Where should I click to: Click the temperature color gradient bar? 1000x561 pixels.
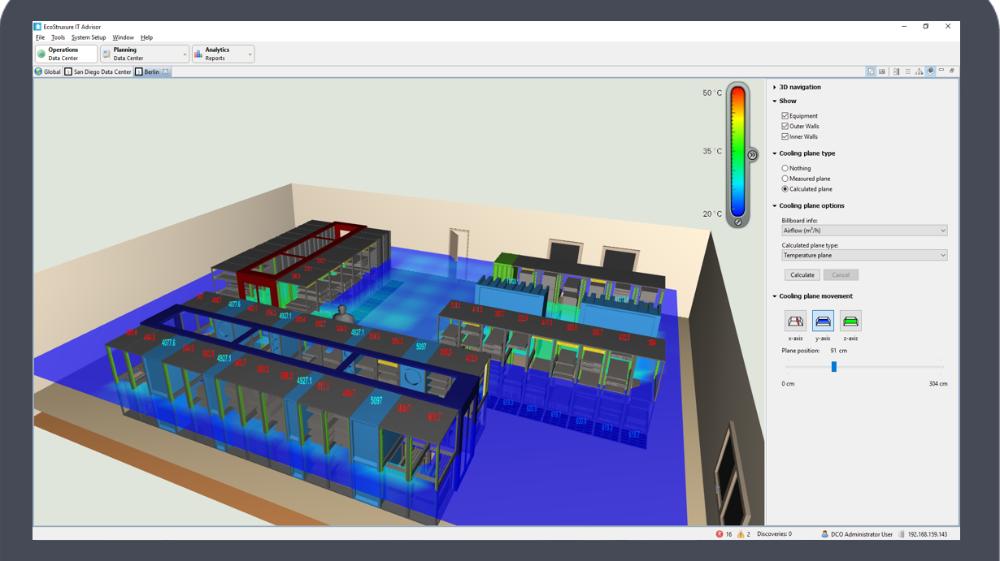coord(738,152)
